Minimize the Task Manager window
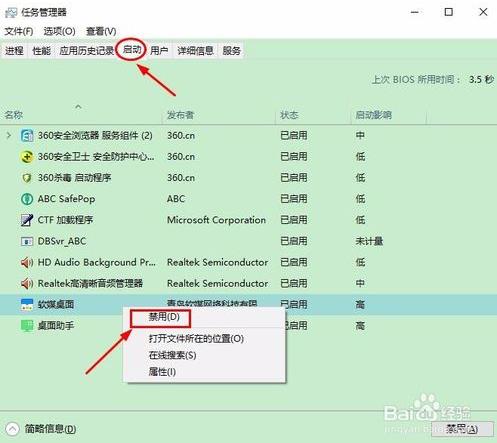This screenshot has height=443, width=497. 414,12
